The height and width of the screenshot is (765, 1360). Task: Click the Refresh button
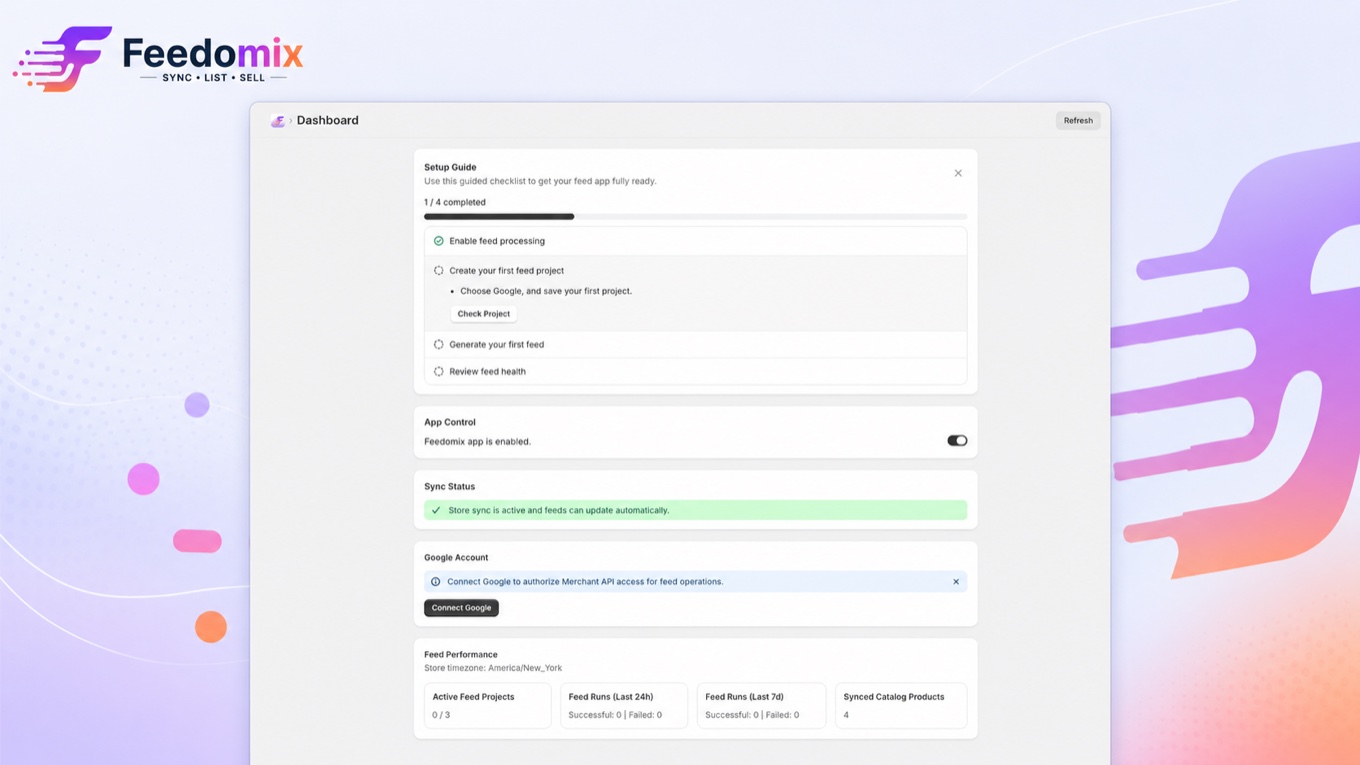1078,120
